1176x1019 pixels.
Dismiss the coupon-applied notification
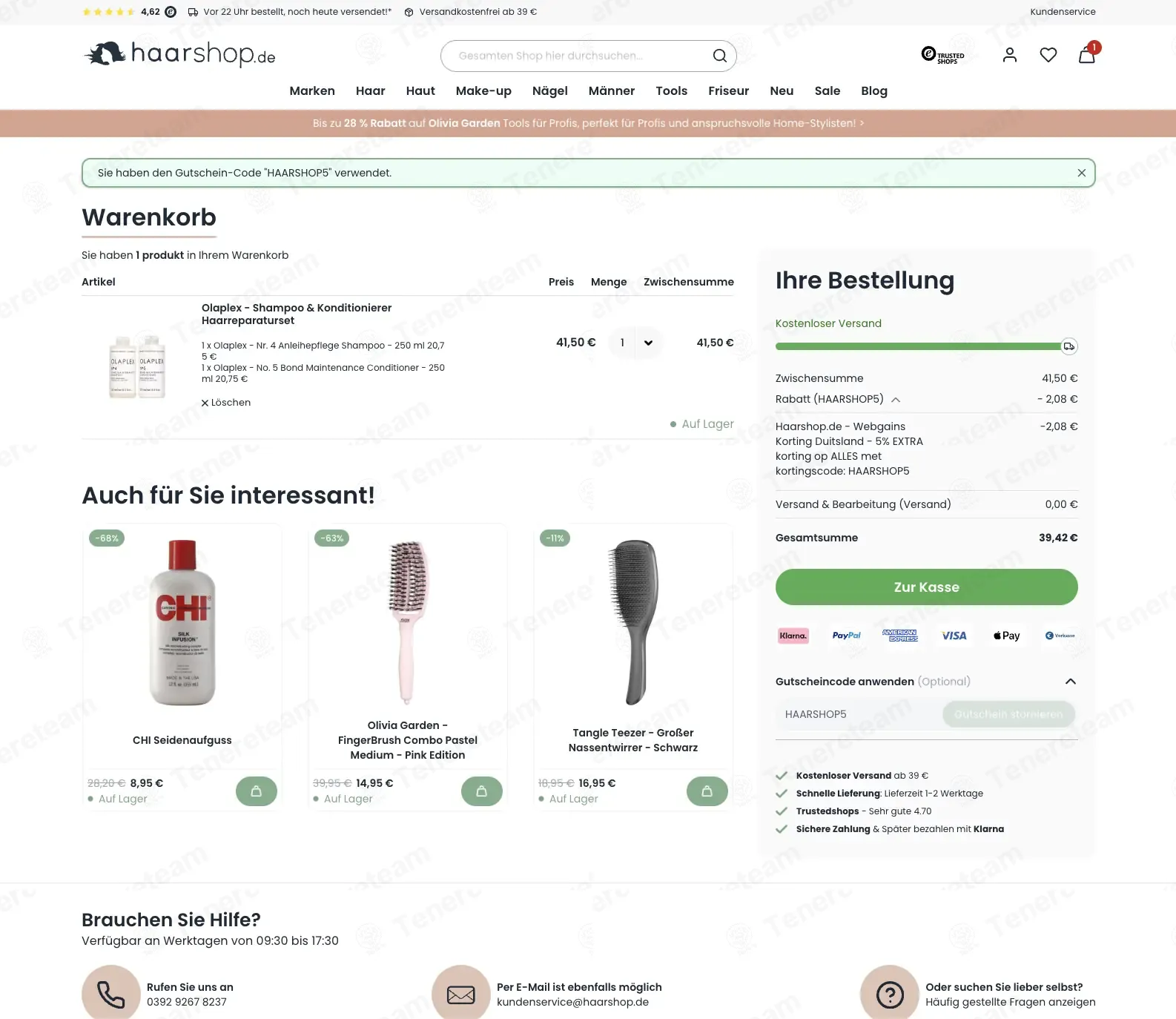tap(1082, 173)
